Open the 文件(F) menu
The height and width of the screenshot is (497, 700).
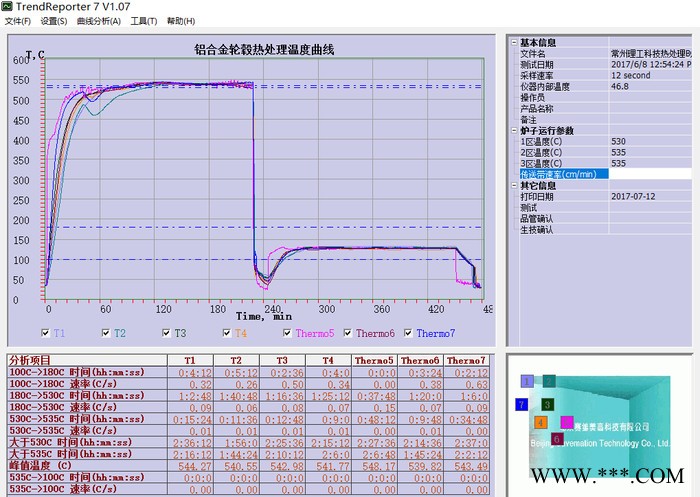pos(17,21)
